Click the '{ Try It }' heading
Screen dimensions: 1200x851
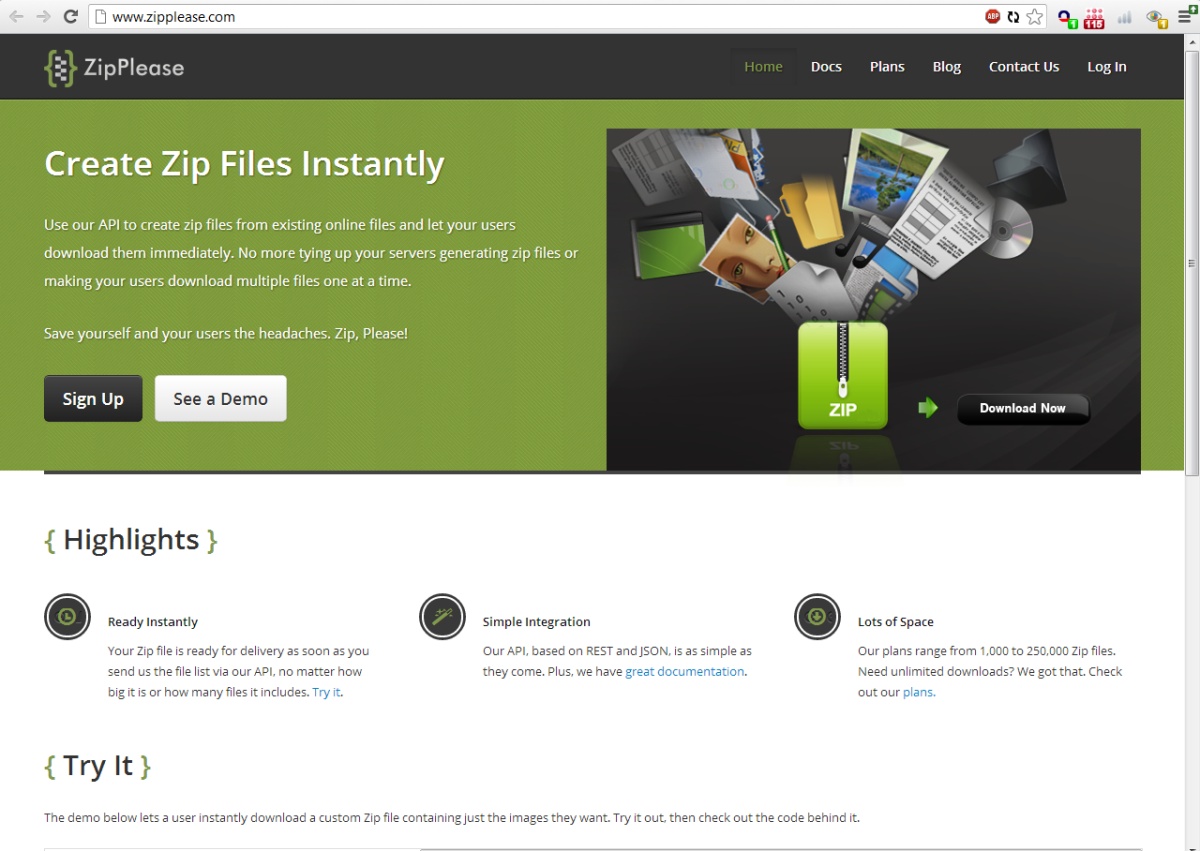98,765
